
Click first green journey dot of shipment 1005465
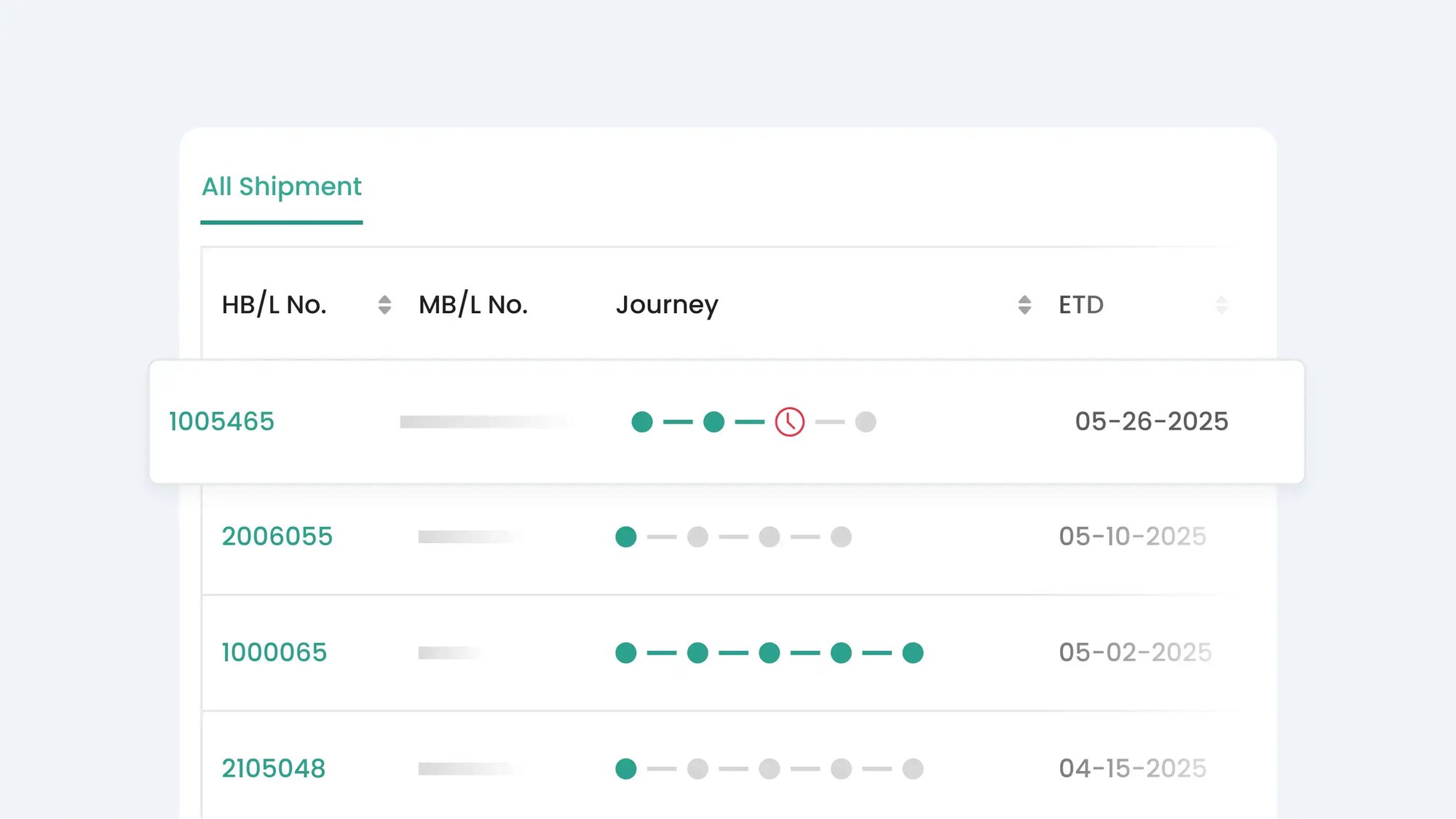(641, 422)
